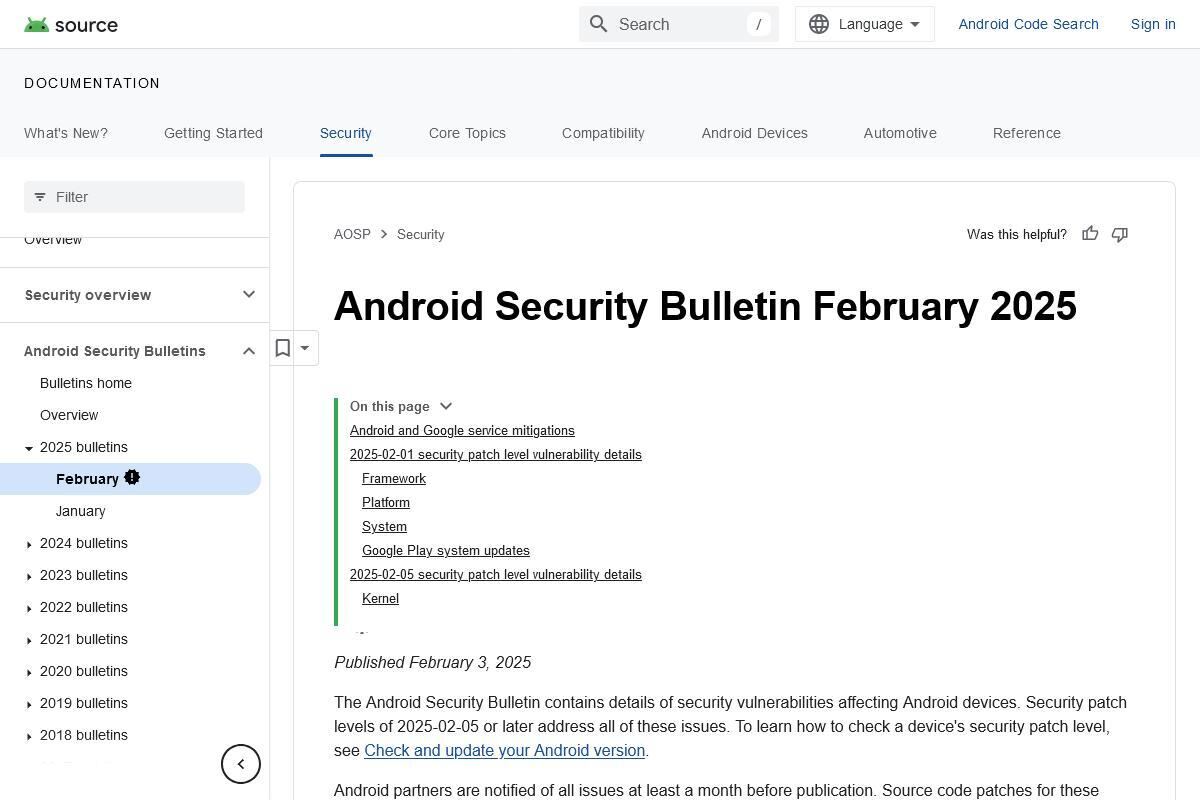Expand the 2021 bulletins tree node
This screenshot has width=1200, height=800.
tap(29, 640)
